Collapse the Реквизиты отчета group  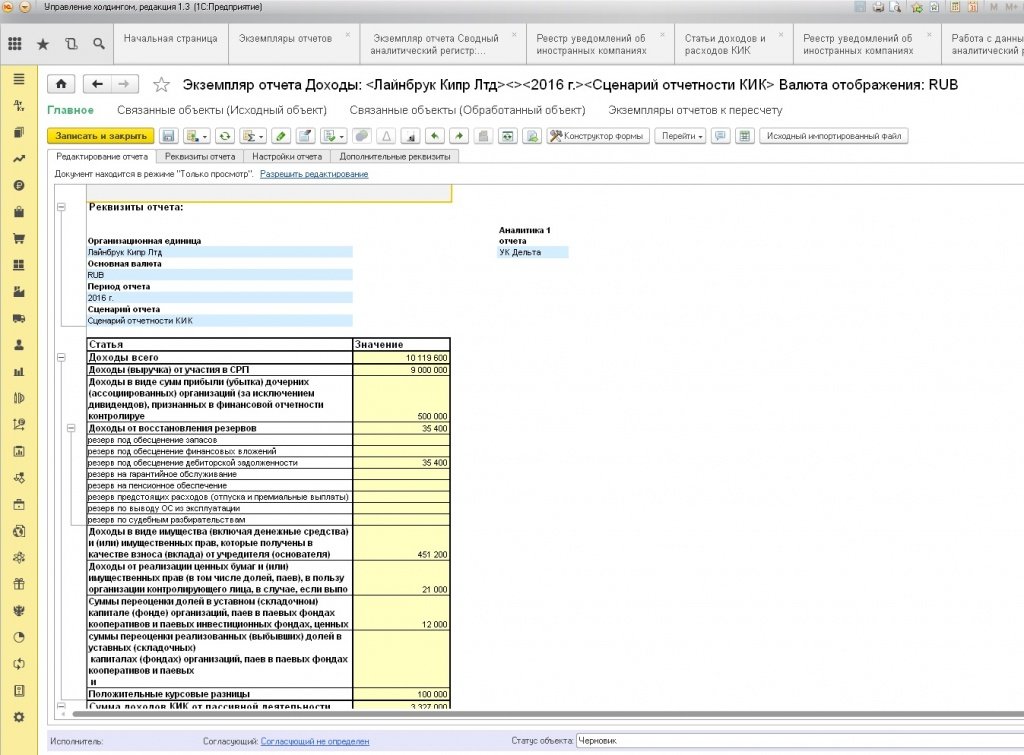[61, 207]
